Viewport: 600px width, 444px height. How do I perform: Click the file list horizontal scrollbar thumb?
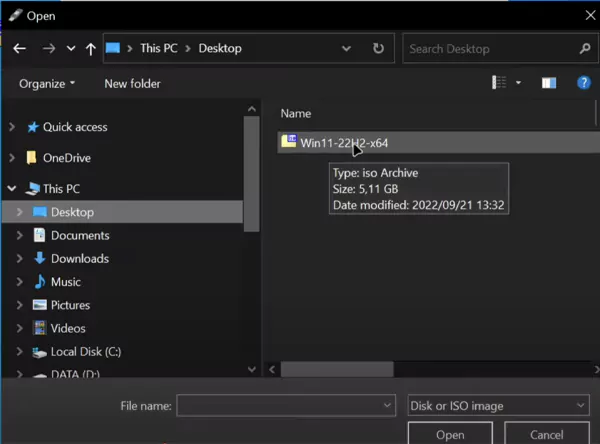(337, 369)
